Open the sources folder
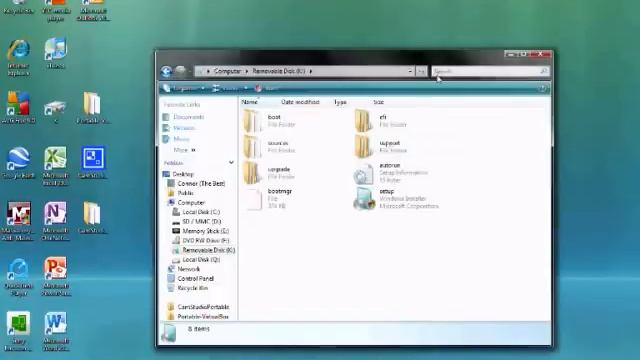This screenshot has height=360, width=640. [x=269, y=147]
